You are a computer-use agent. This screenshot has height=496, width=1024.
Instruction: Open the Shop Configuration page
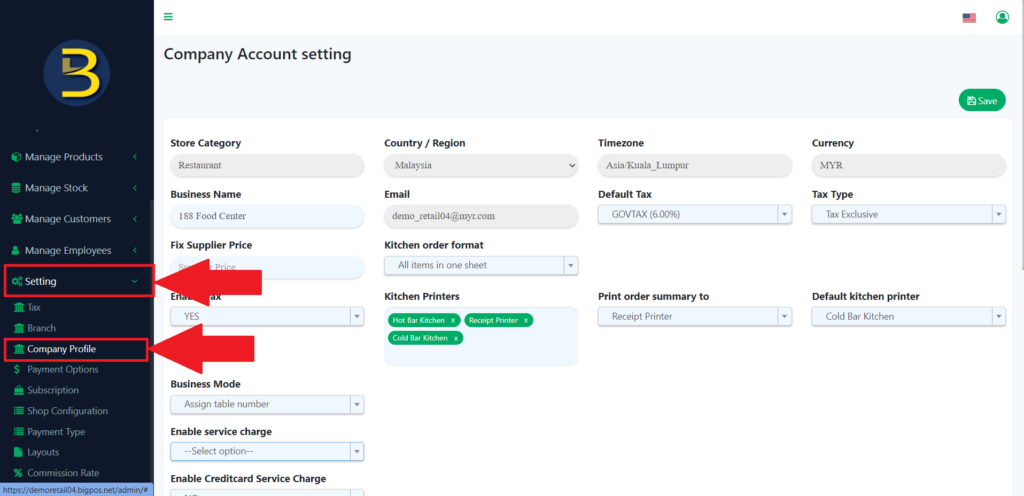pos(67,411)
